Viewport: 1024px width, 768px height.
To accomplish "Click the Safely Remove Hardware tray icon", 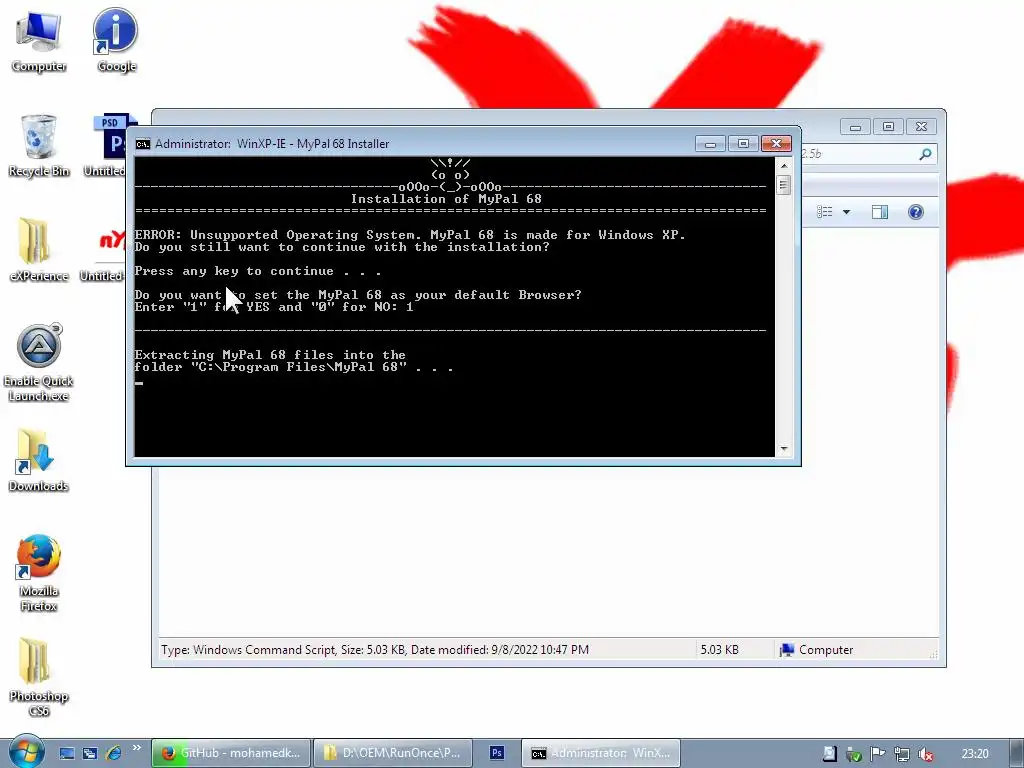I will point(854,754).
